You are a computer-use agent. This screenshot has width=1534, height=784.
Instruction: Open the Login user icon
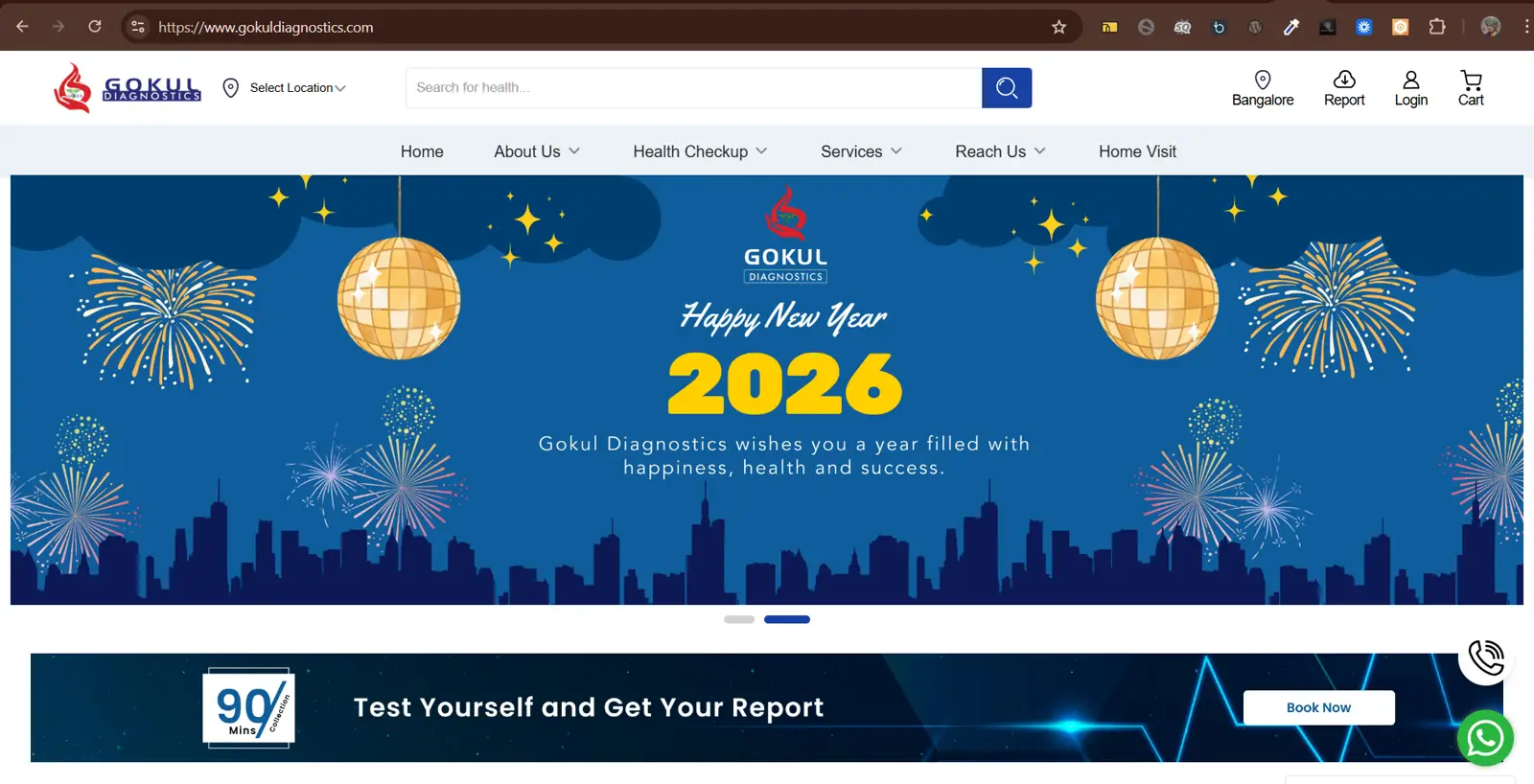coord(1411,80)
